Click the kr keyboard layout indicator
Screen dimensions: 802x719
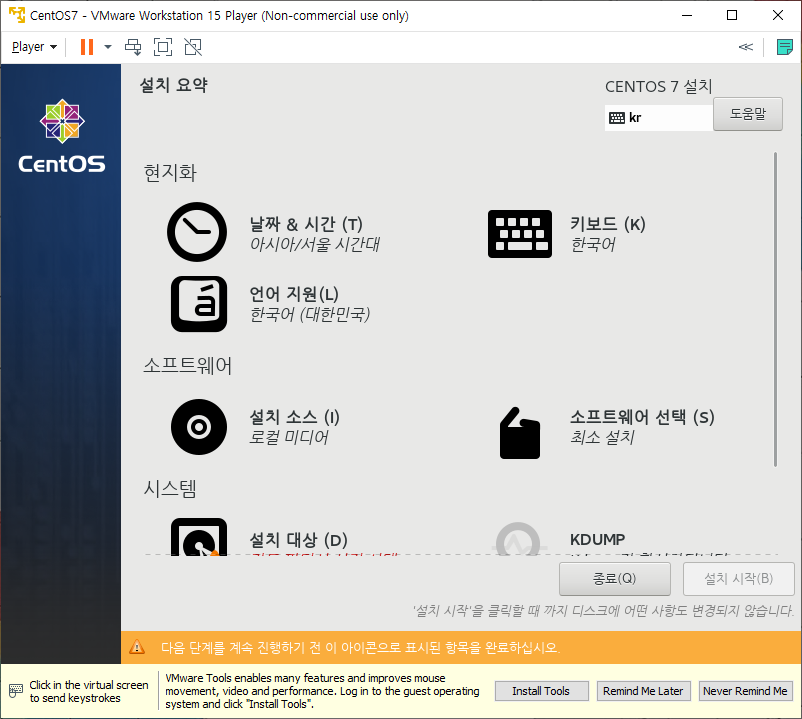click(x=659, y=118)
